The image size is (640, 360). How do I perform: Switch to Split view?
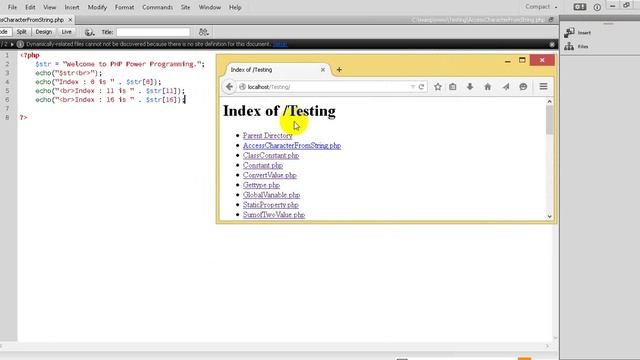pyautogui.click(x=21, y=32)
